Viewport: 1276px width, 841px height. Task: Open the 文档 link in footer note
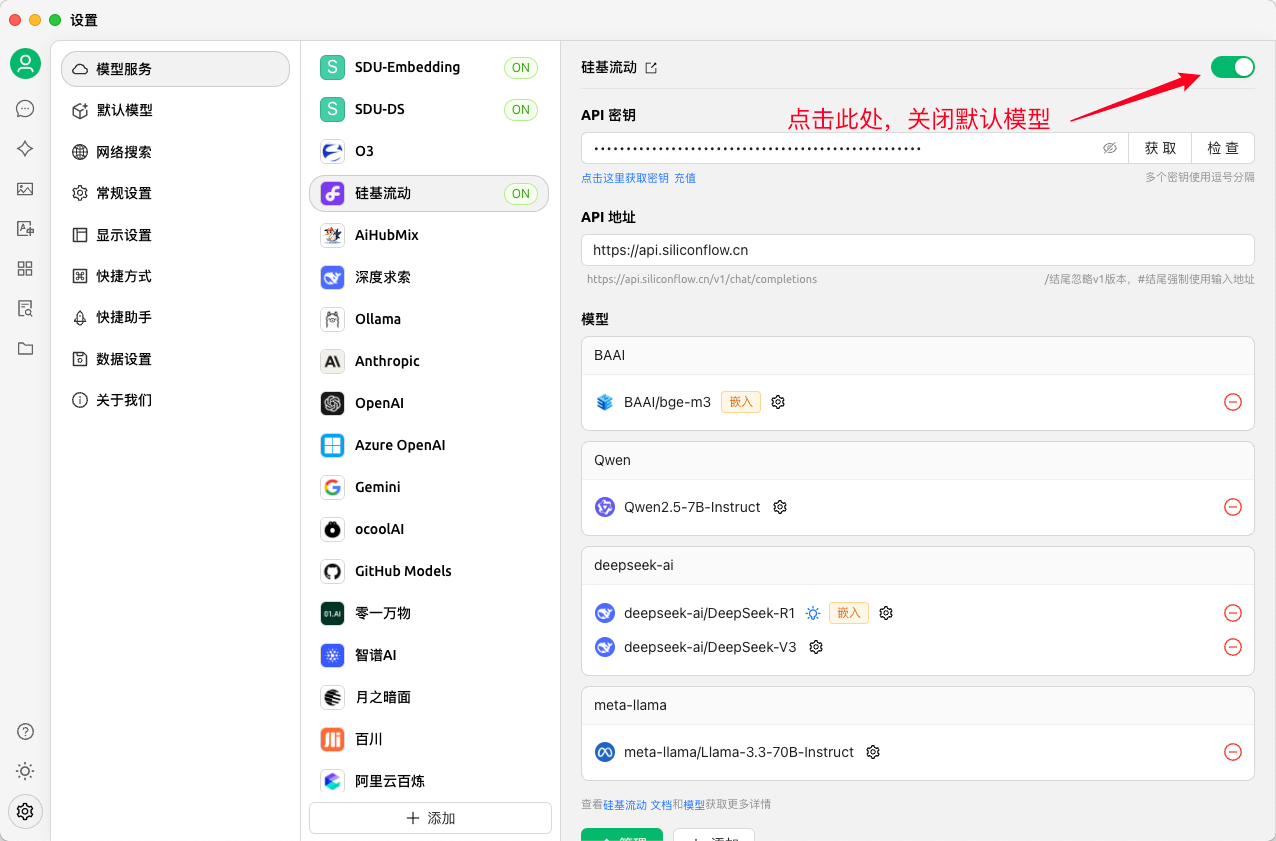(x=661, y=804)
